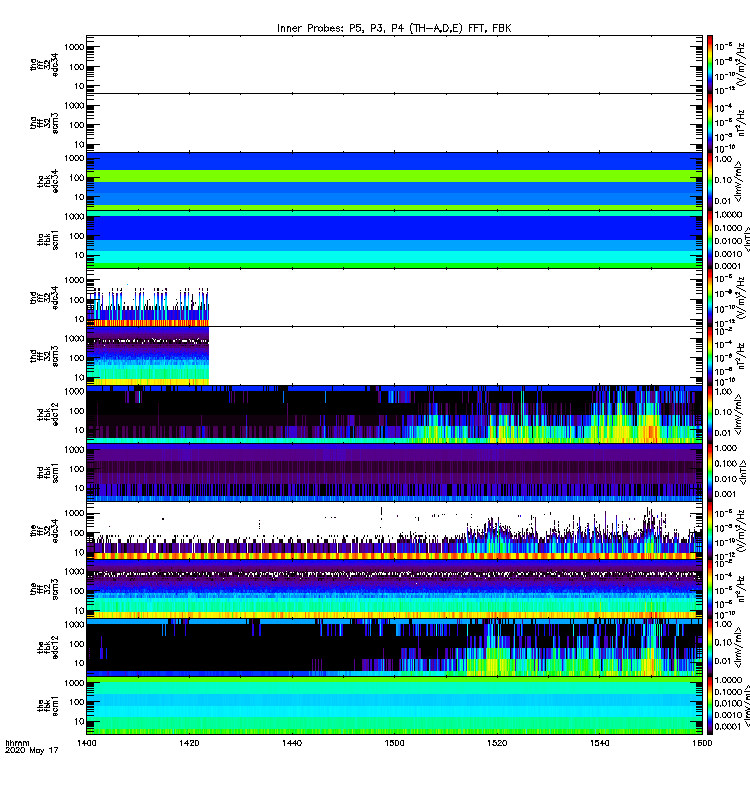Click the 'the fbk edc12' axis label
This screenshot has height=800, width=750.
tap(47, 648)
